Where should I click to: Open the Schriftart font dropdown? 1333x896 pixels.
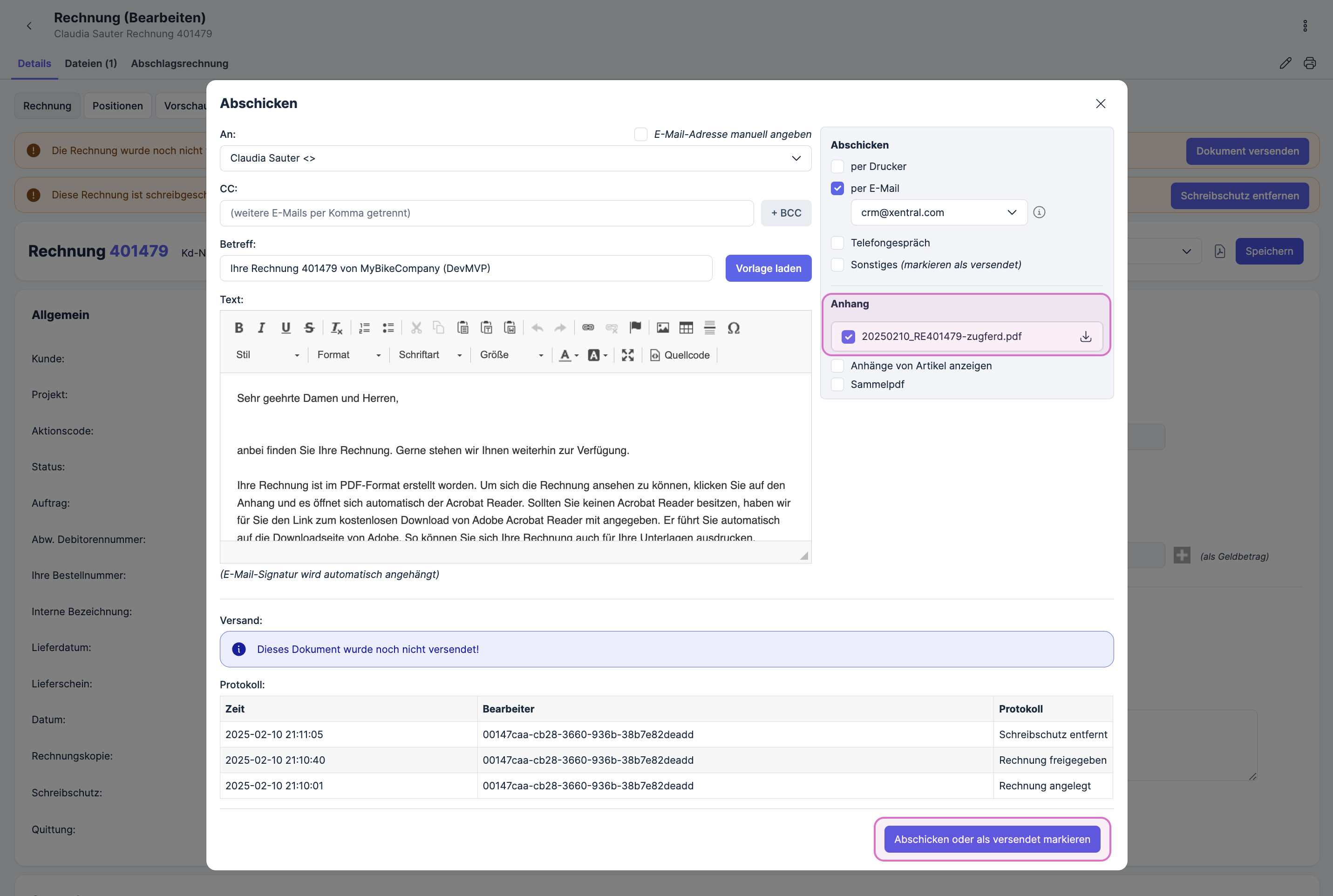pos(430,355)
